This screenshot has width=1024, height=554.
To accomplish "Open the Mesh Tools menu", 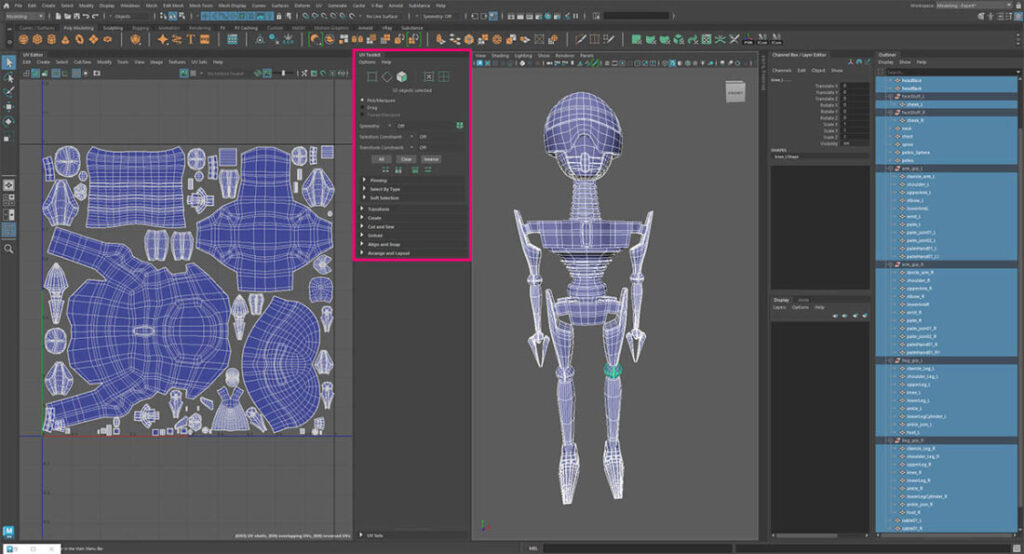I will (200, 5).
